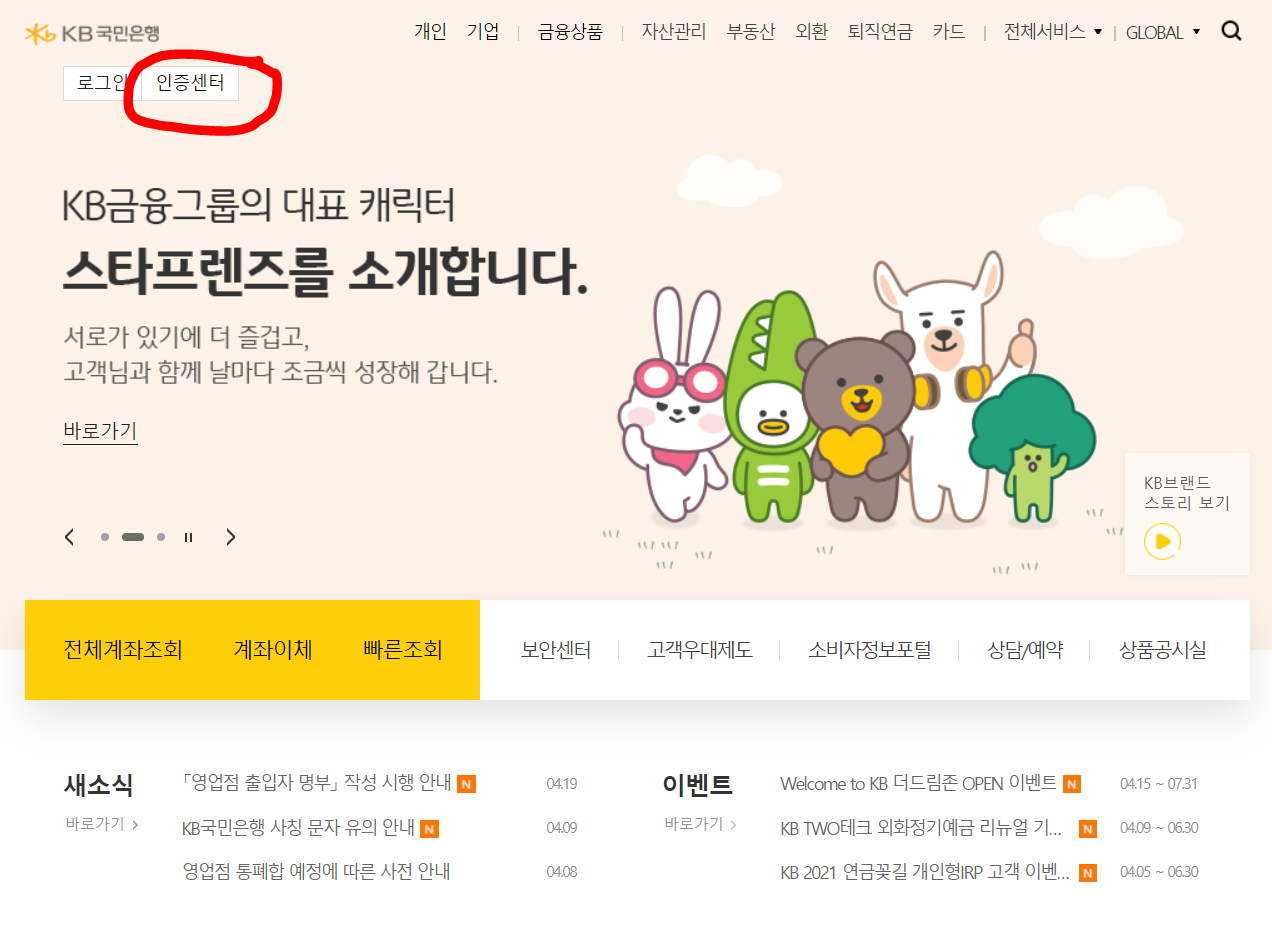1272x931 pixels.
Task: Click the 04.19 news date
Action: (562, 784)
